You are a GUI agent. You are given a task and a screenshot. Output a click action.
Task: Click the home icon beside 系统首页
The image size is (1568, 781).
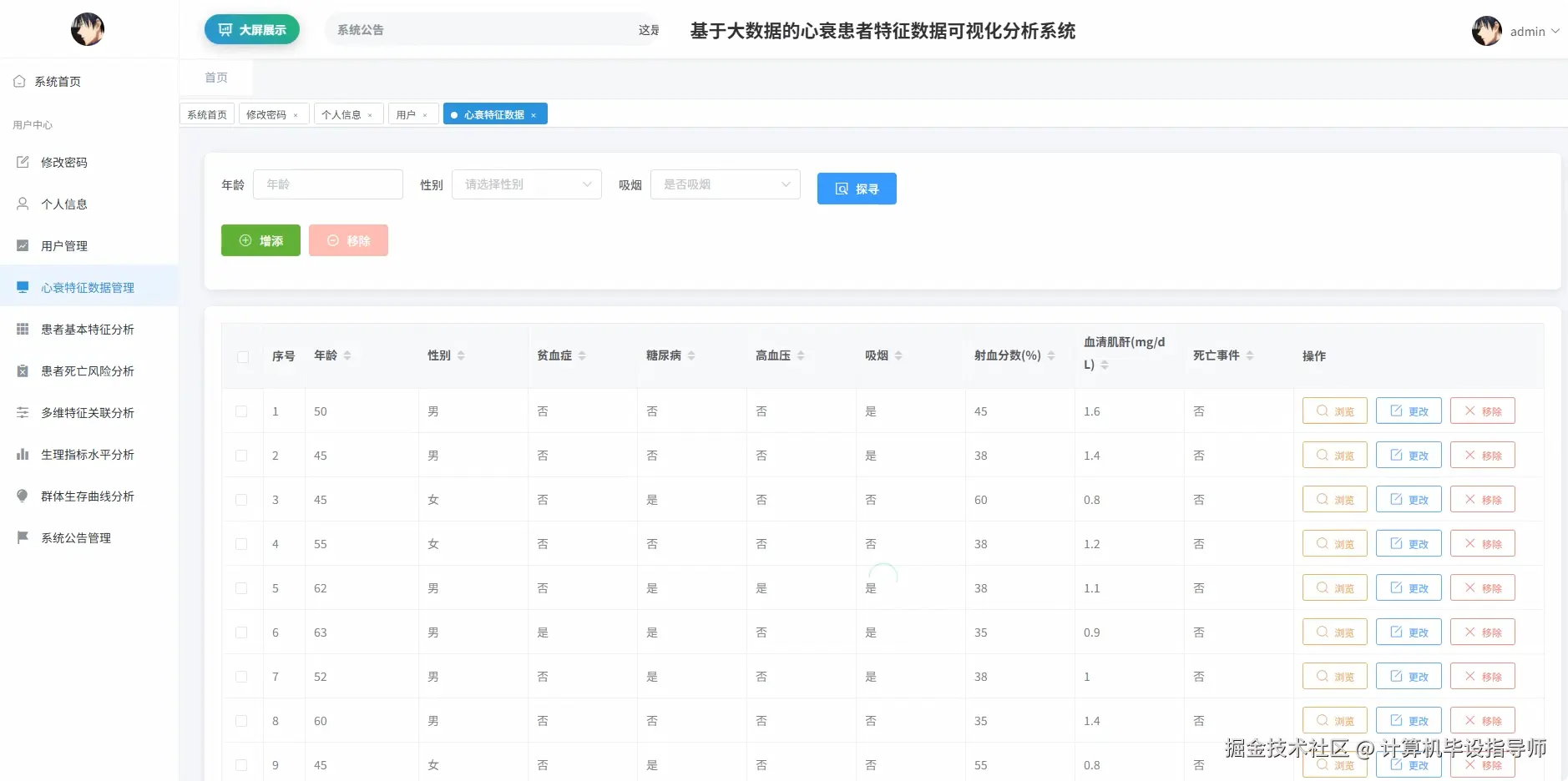(19, 81)
